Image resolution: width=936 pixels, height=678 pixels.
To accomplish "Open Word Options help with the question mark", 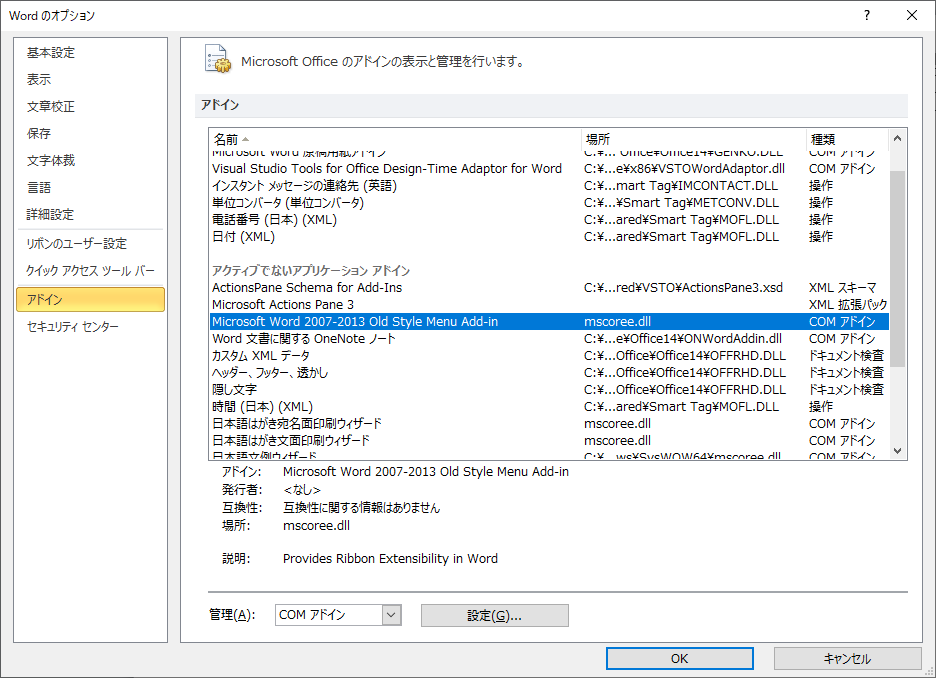I will 867,16.
